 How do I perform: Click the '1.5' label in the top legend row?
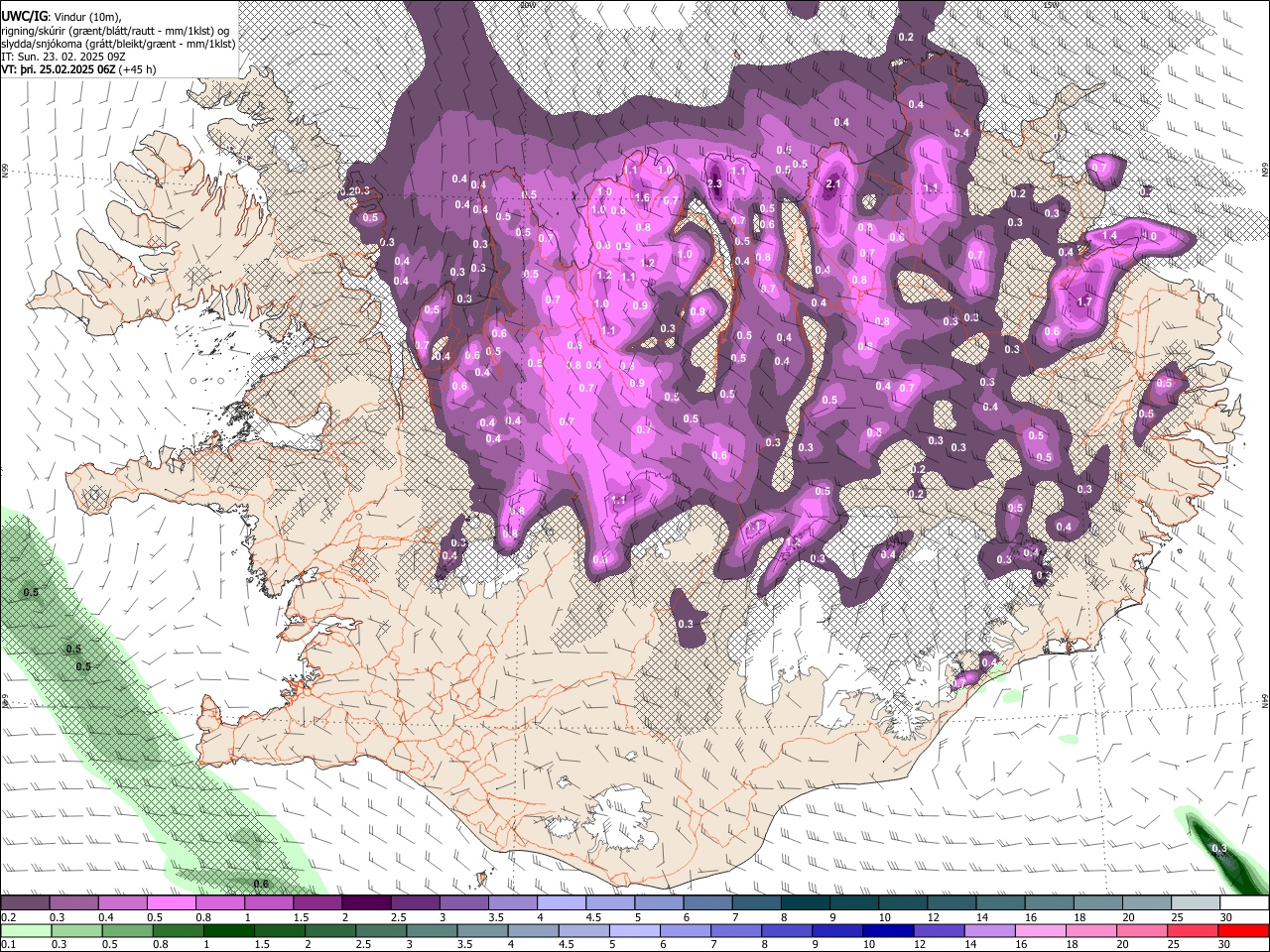pyautogui.click(x=302, y=917)
